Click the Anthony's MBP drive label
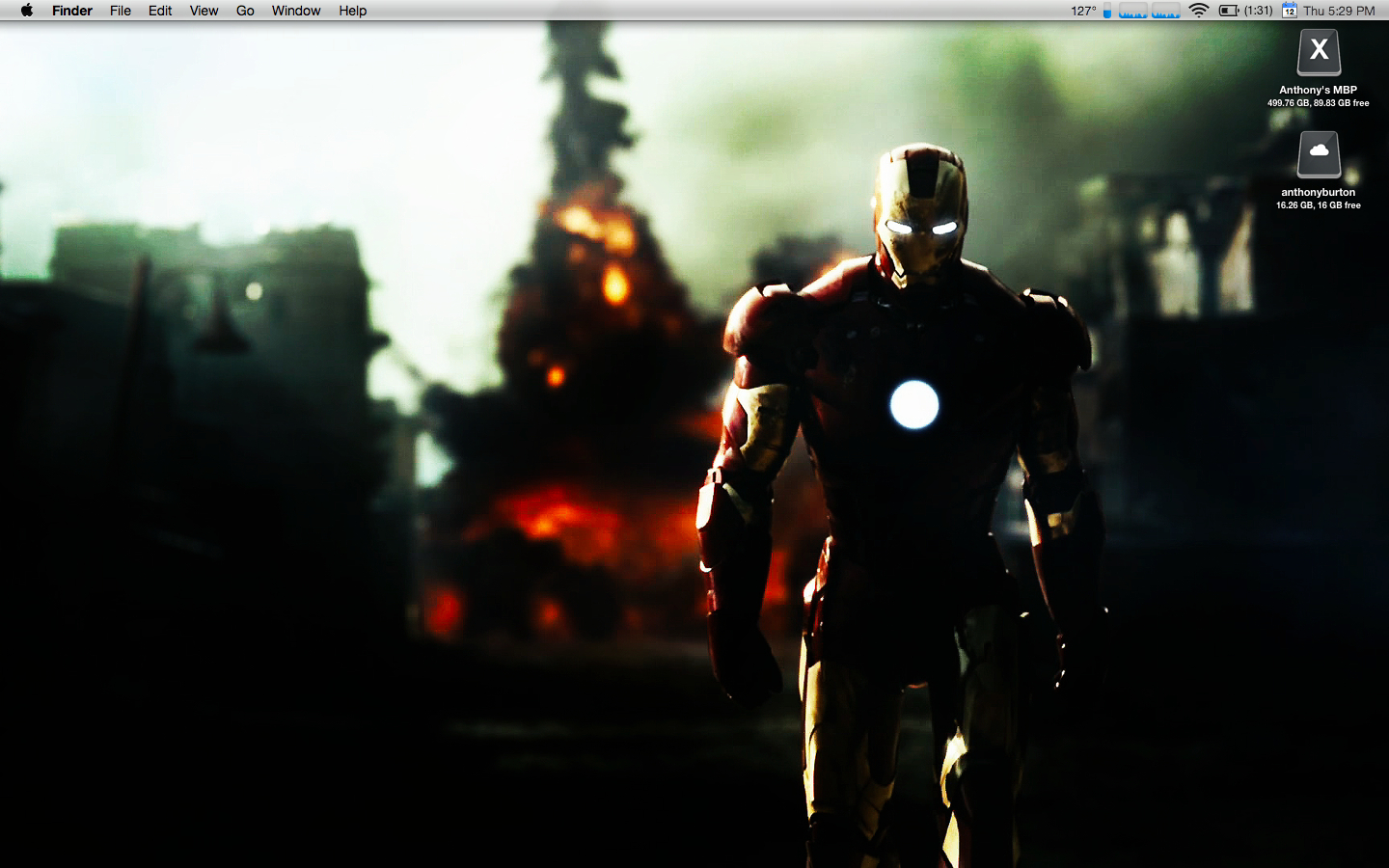Viewport: 1389px width, 868px height. [1318, 90]
